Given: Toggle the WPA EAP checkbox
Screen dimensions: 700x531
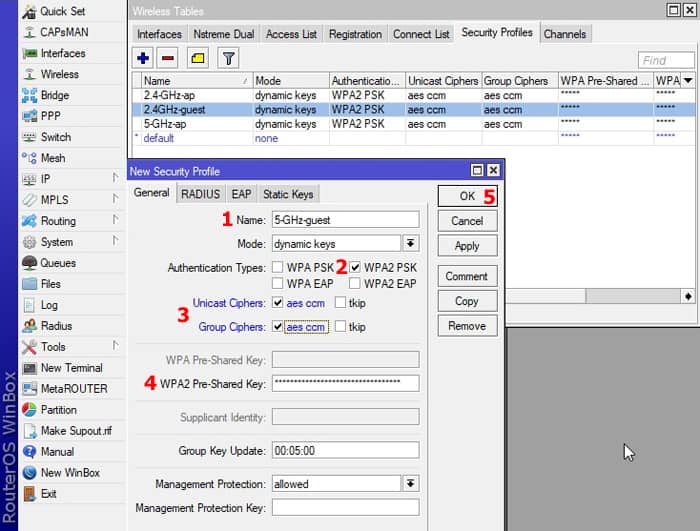Looking at the screenshot, I should point(277,283).
